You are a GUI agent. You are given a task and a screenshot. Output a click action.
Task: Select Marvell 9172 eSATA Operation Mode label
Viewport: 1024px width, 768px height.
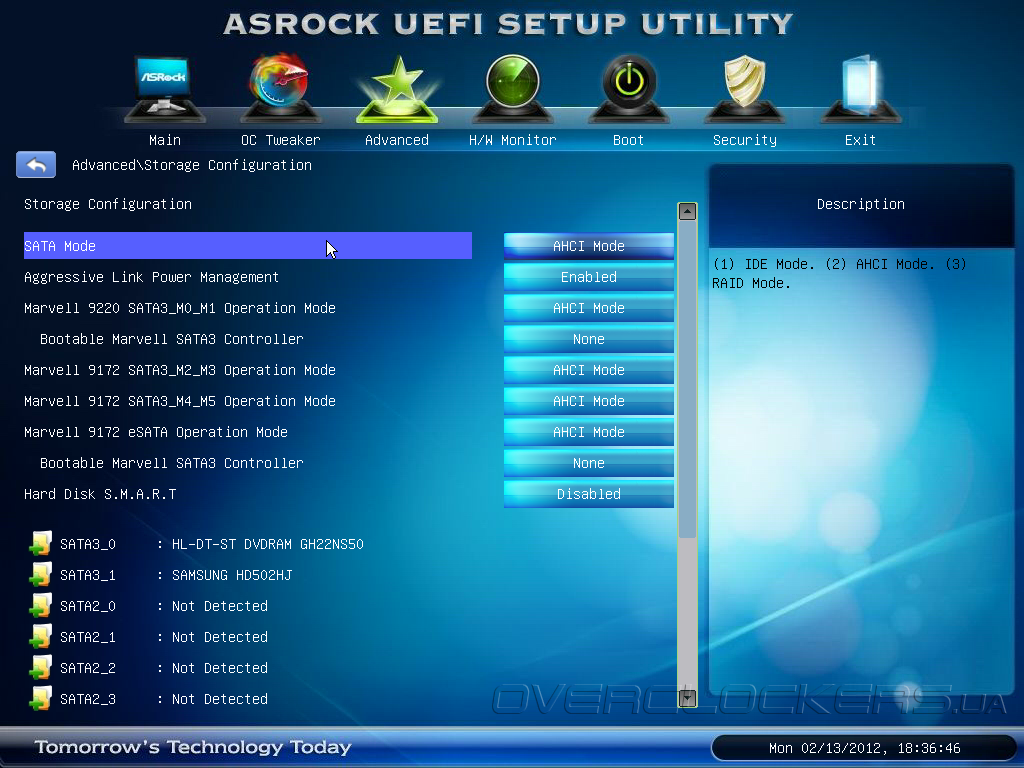point(156,432)
